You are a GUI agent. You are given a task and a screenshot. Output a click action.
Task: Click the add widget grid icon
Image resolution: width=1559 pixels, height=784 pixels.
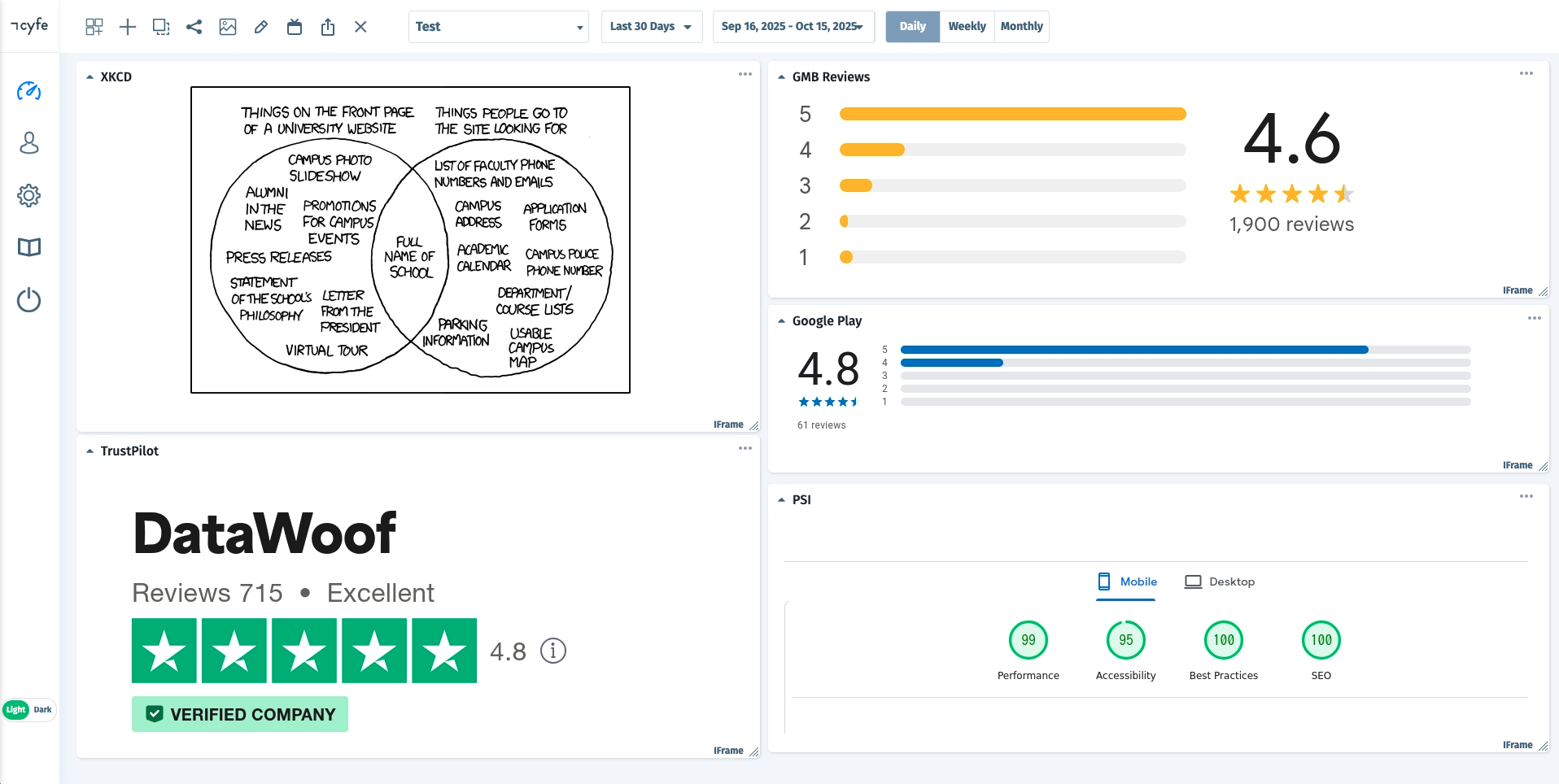coord(94,27)
